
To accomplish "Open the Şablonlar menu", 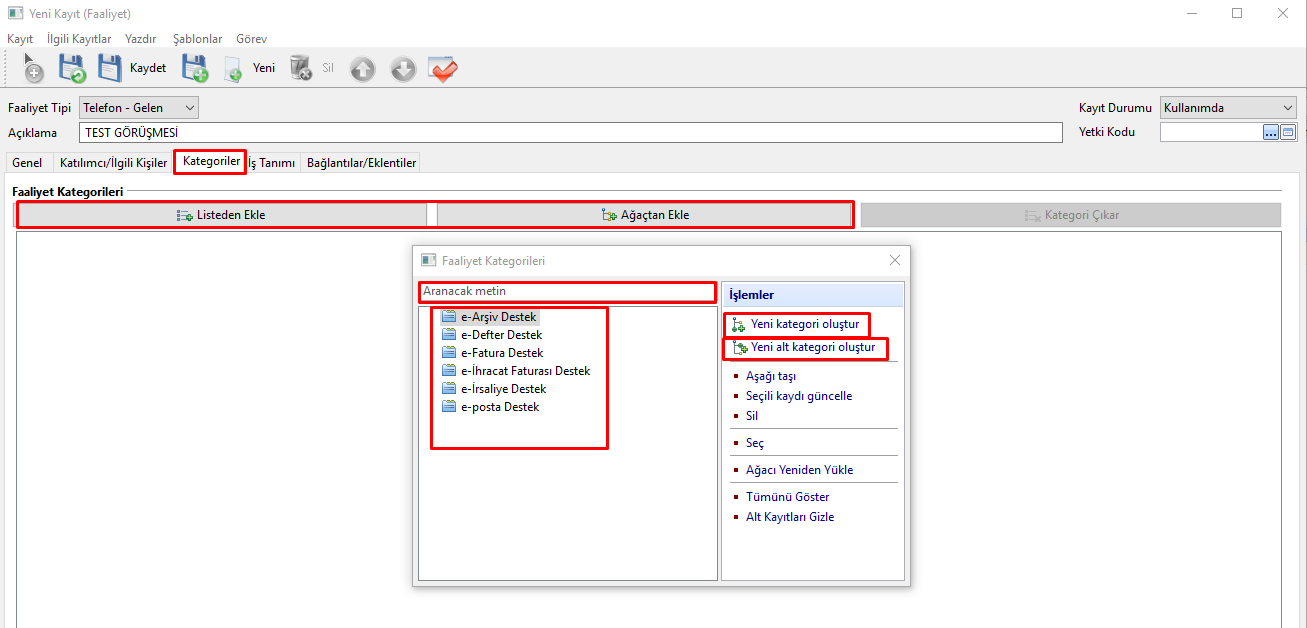I will click(x=197, y=39).
